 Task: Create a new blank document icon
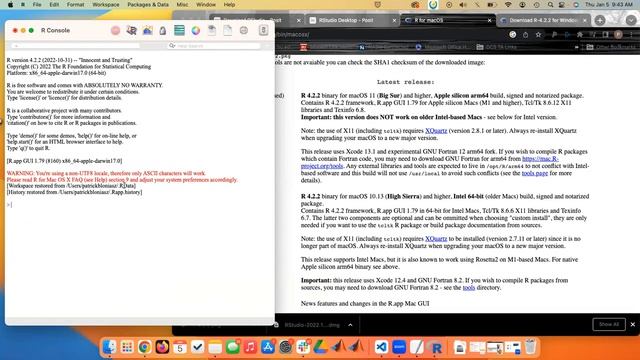coord(227,30)
